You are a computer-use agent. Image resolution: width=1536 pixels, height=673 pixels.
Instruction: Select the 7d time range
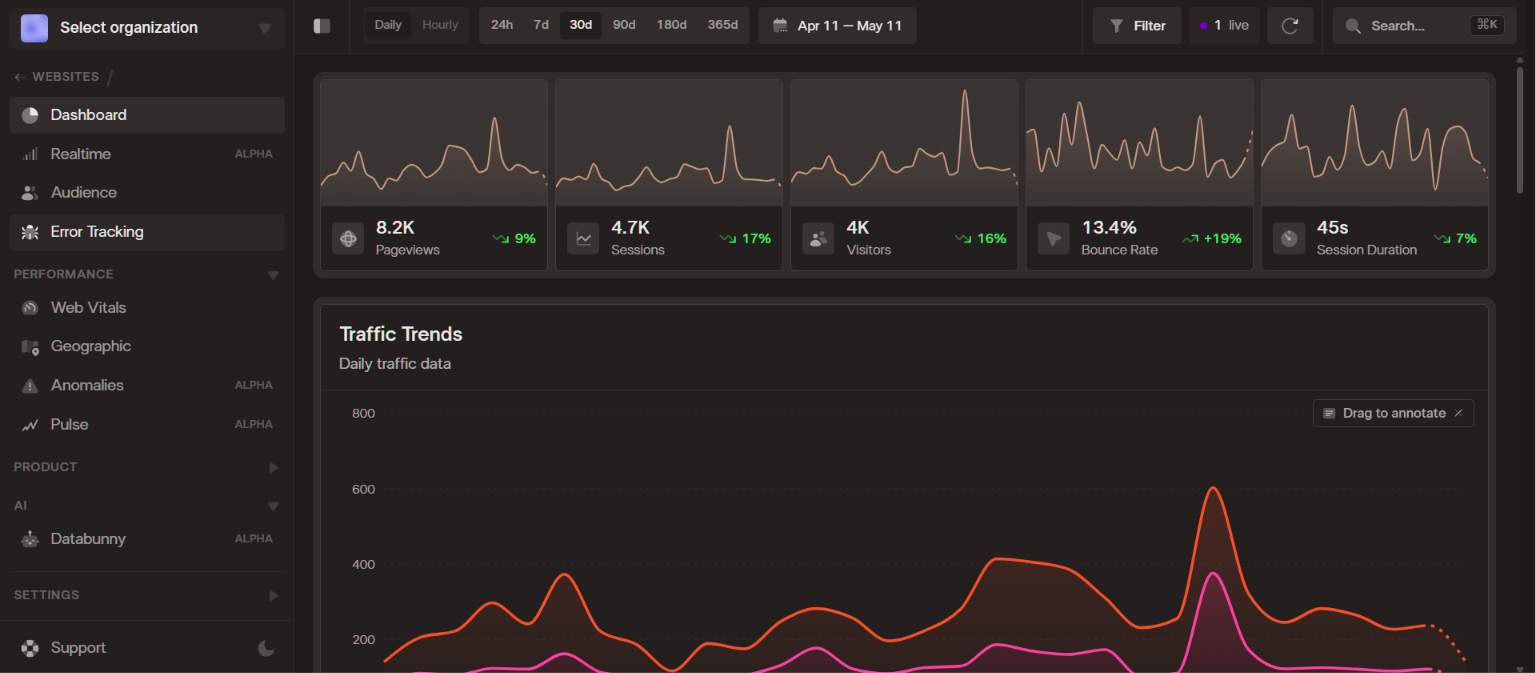click(541, 25)
